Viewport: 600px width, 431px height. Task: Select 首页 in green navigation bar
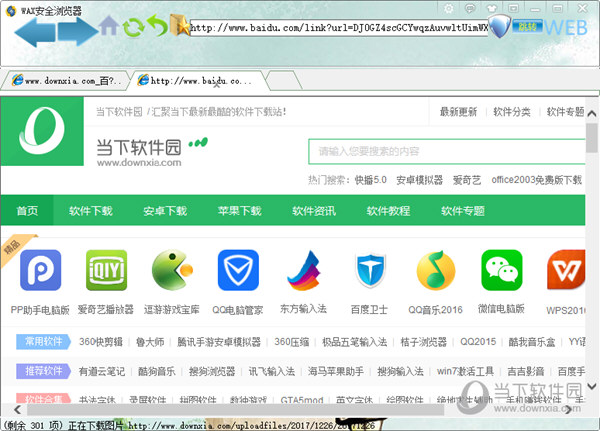pyautogui.click(x=27, y=210)
